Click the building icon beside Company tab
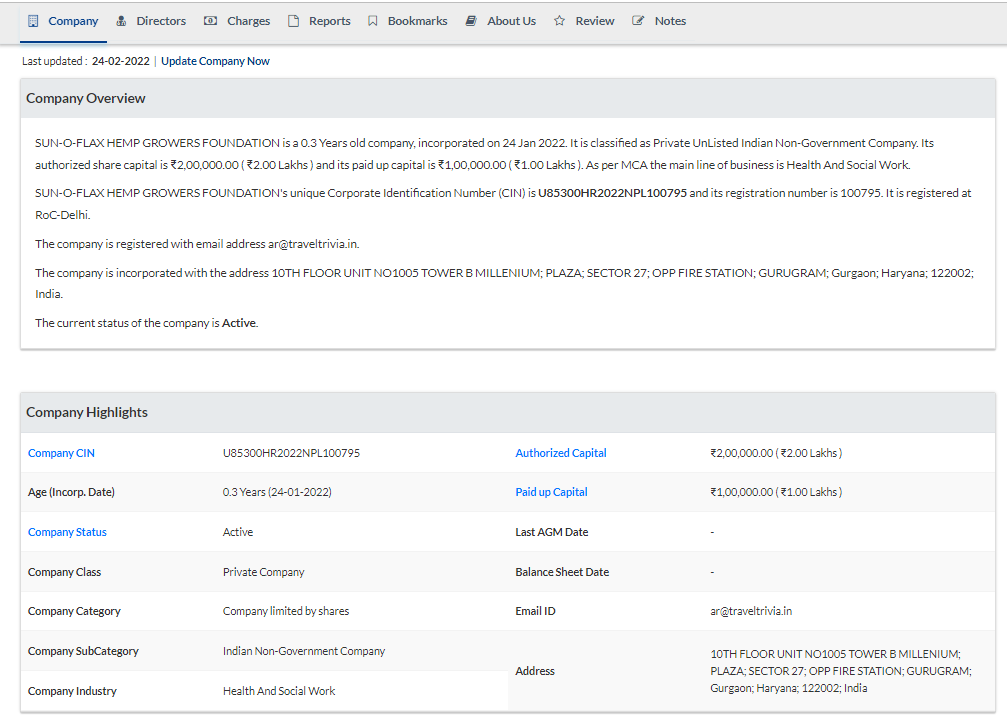Image resolution: width=1007 pixels, height=722 pixels. 33,21
